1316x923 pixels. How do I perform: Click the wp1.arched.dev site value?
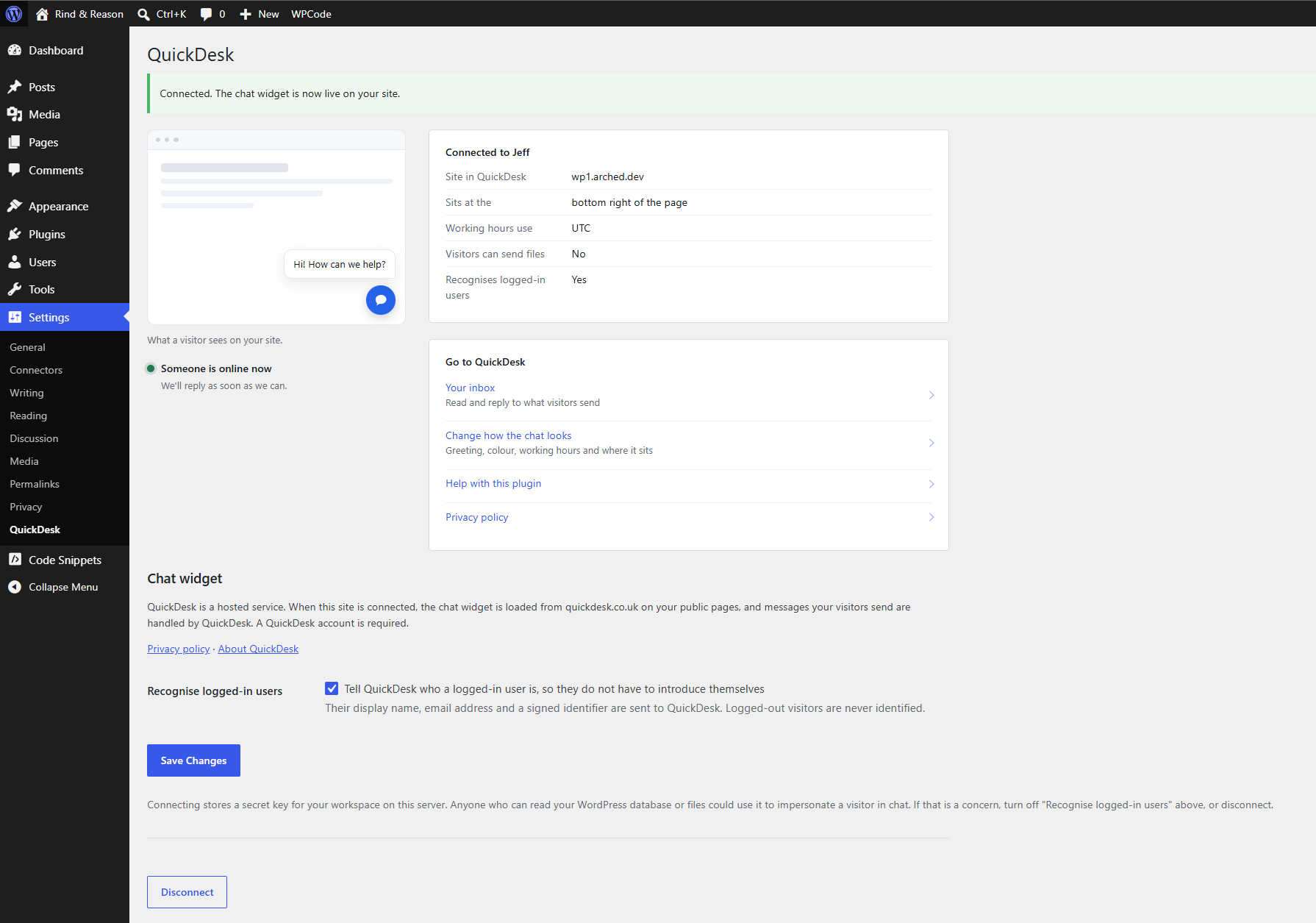607,177
